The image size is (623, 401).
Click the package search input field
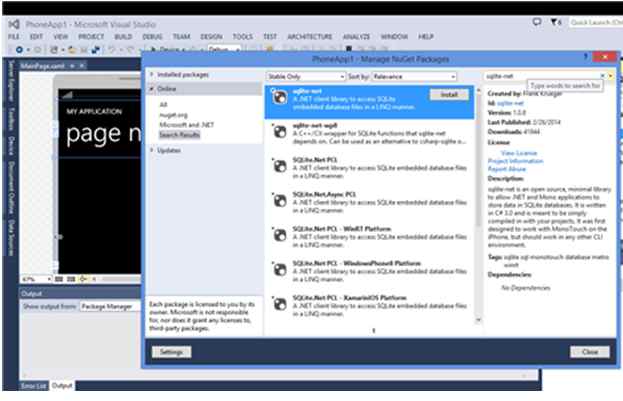point(542,76)
